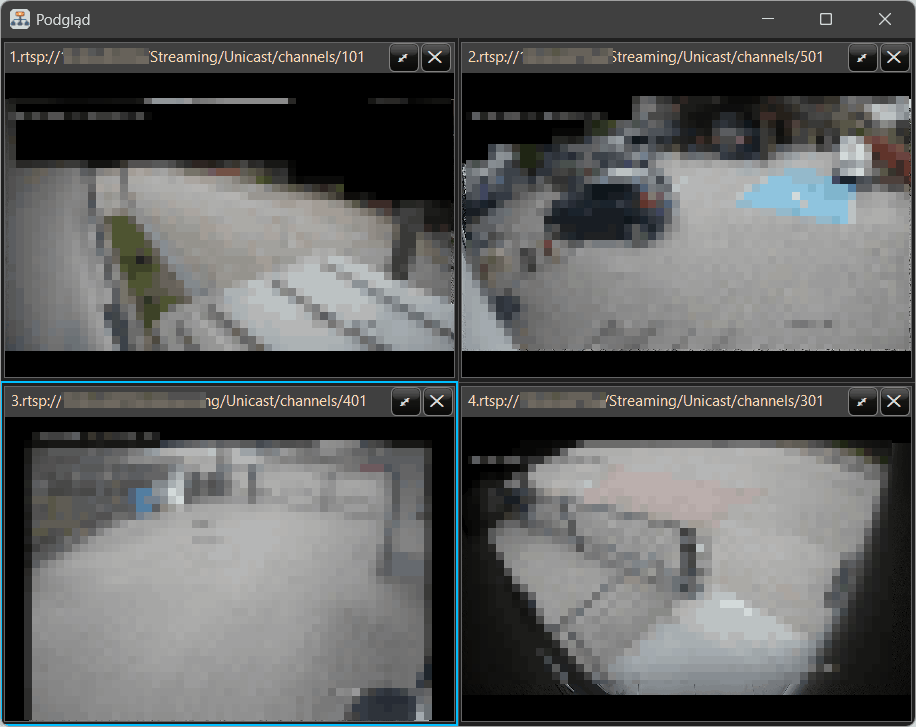
Task: Close the channels/101 stream panel
Action: (436, 58)
